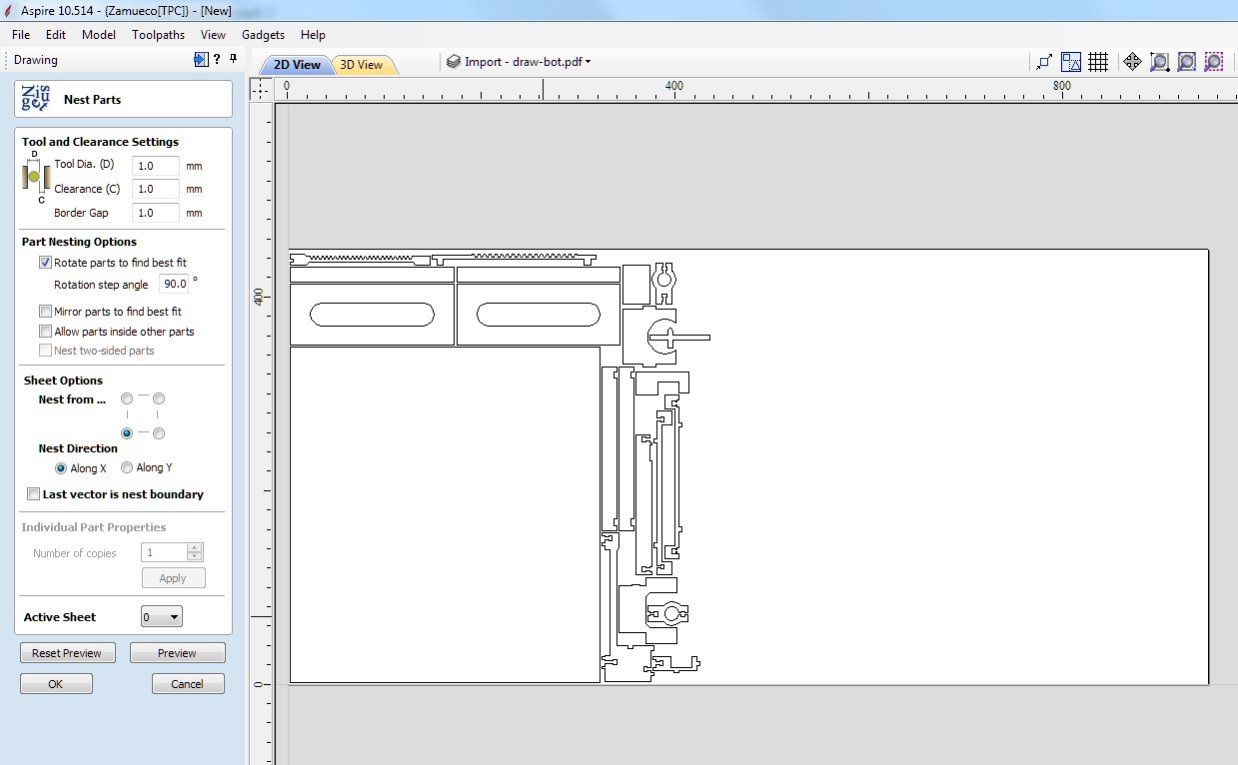
Task: Open help for the Drawing panel
Action: tap(217, 60)
